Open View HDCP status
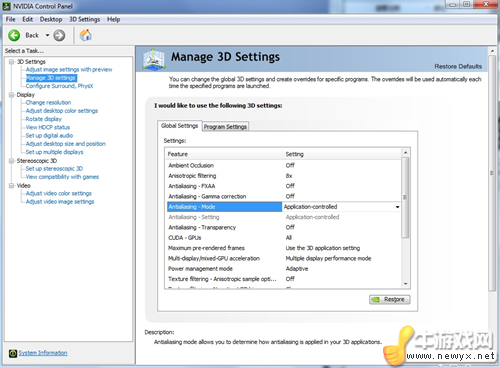Screen dimensions: 500x368 click(x=48, y=127)
